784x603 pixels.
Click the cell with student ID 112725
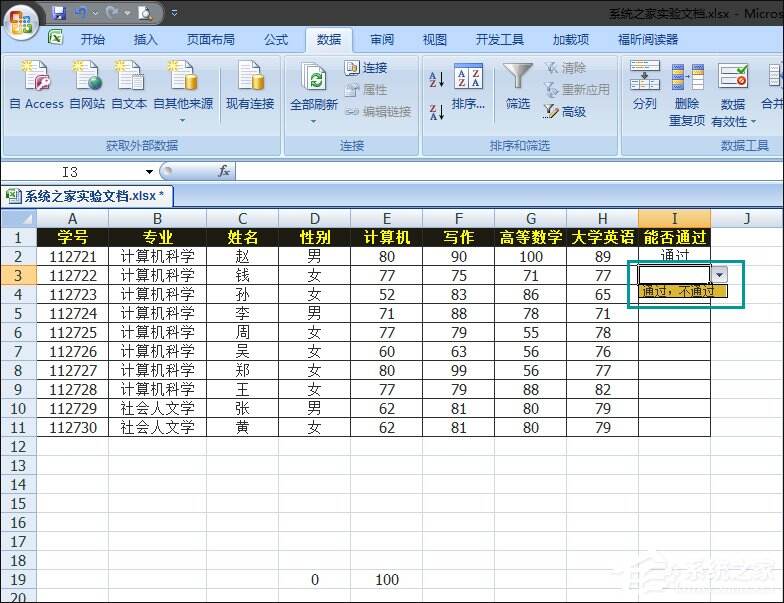72,332
